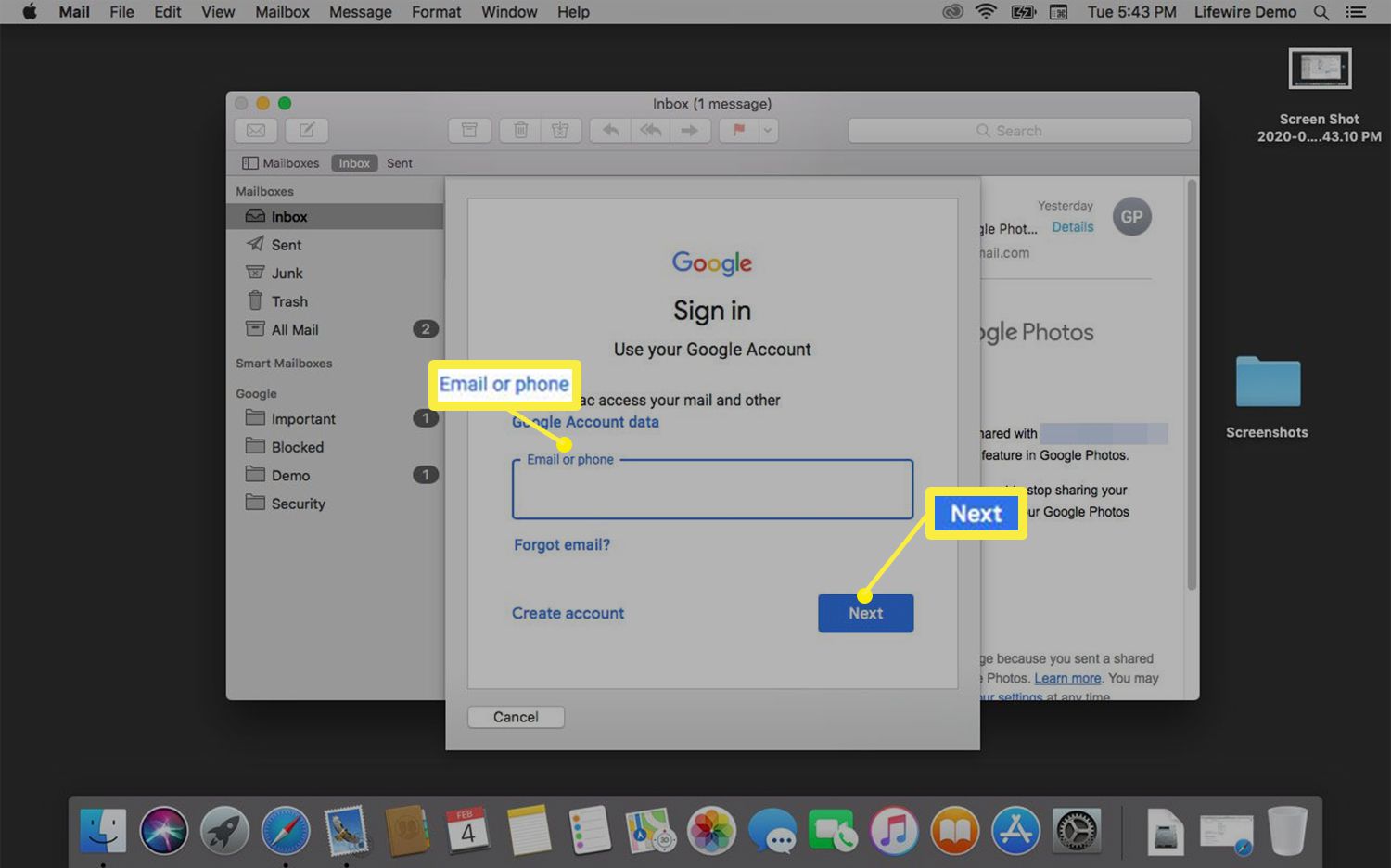
Task: Open the Help menu
Action: 573,12
